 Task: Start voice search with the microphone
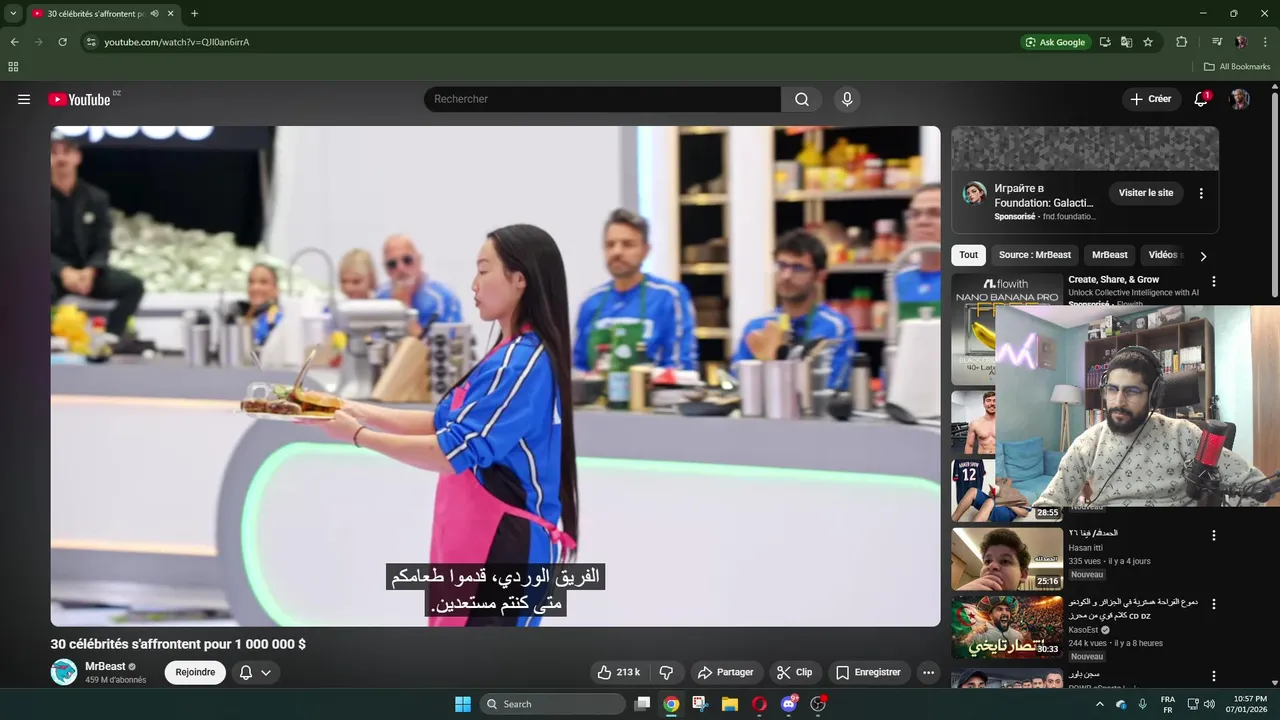847,99
